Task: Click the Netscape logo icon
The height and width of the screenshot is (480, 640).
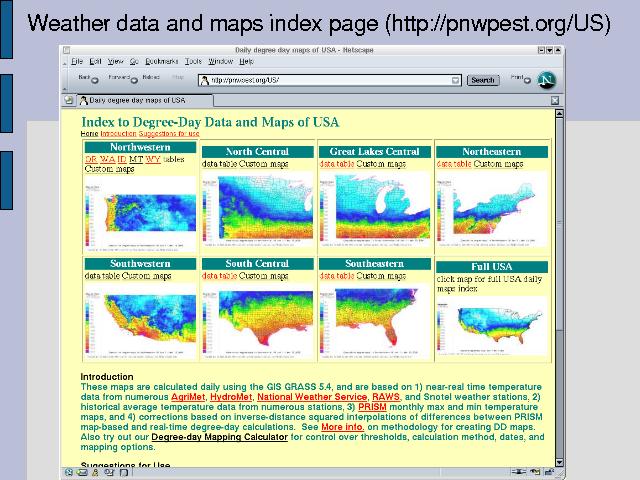Action: tap(546, 79)
